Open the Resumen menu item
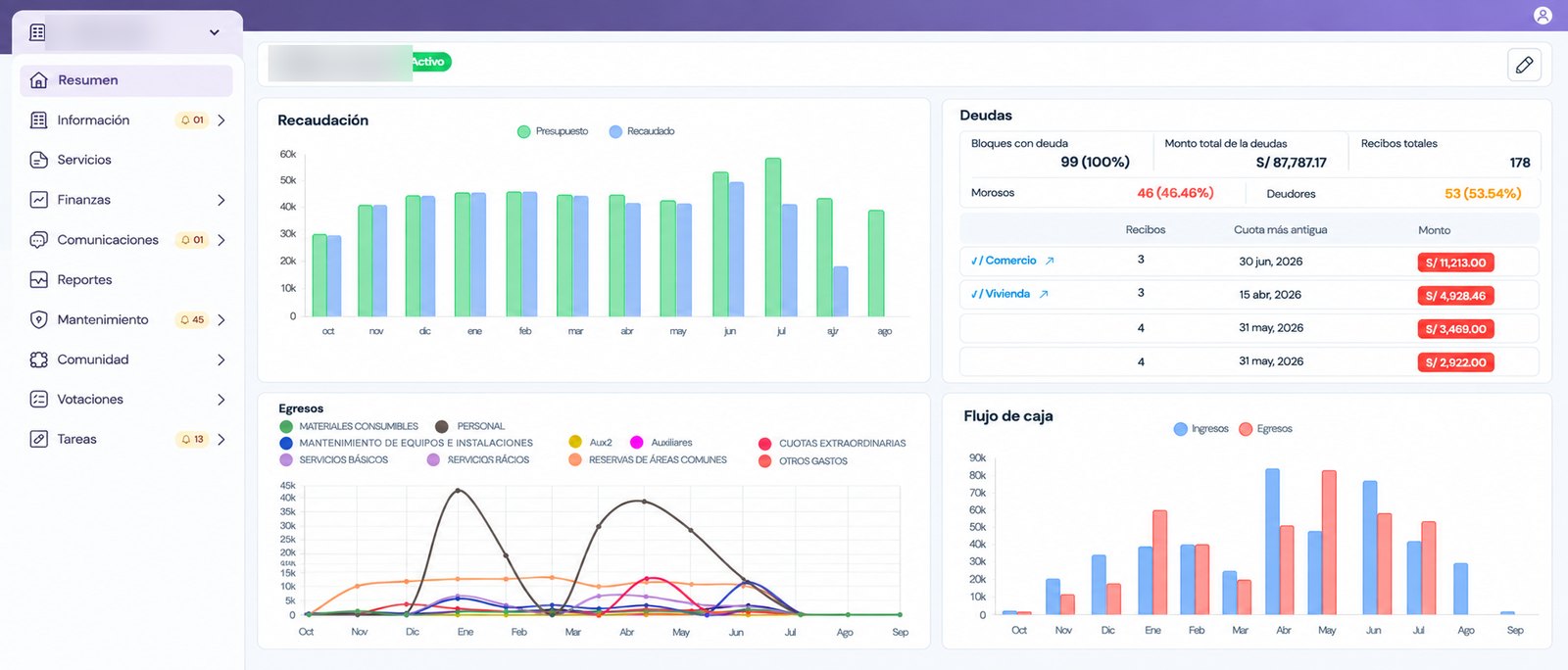Image resolution: width=1568 pixels, height=670 pixels. click(x=126, y=80)
